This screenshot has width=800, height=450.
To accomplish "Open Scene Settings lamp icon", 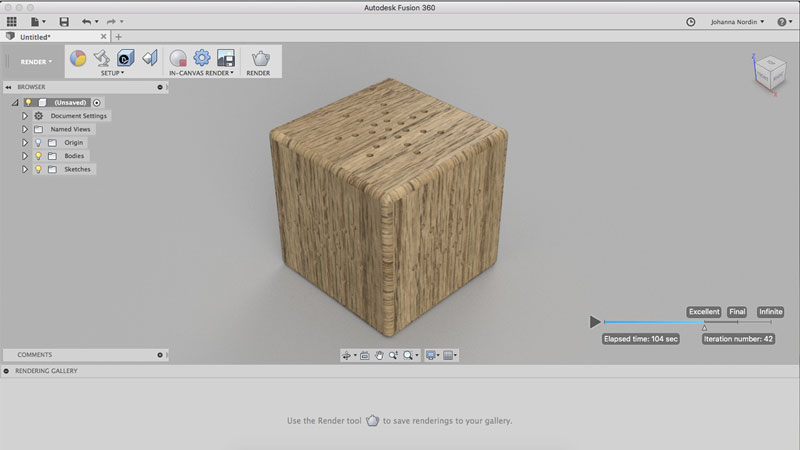I will 102,58.
